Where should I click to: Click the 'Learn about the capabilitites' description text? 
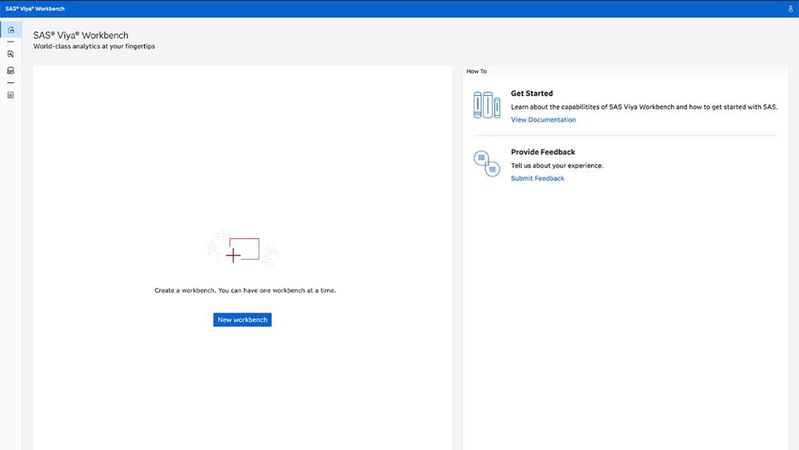644,107
